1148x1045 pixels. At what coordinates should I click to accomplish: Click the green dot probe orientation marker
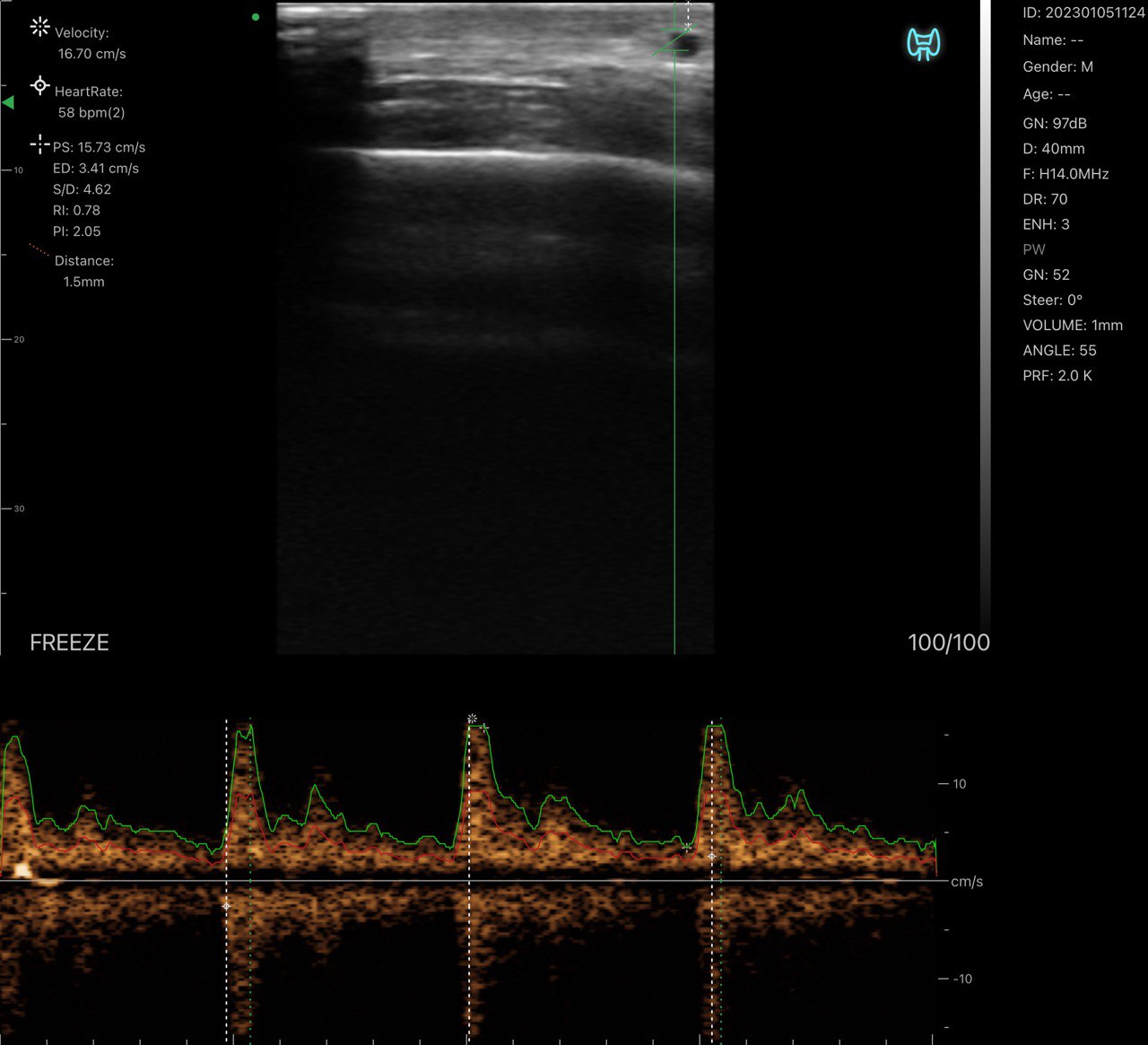click(x=256, y=17)
